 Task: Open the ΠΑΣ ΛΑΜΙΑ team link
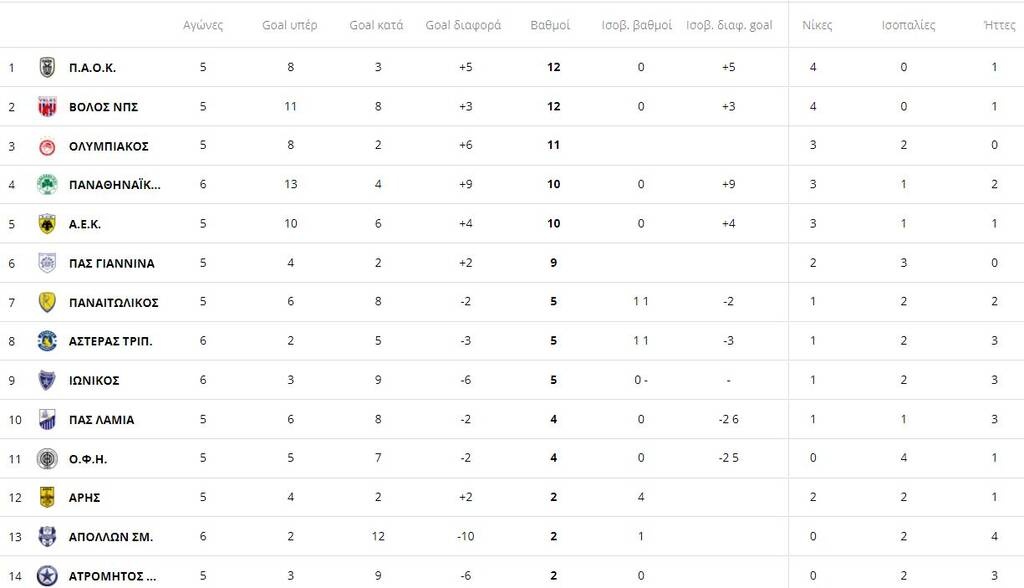101,420
